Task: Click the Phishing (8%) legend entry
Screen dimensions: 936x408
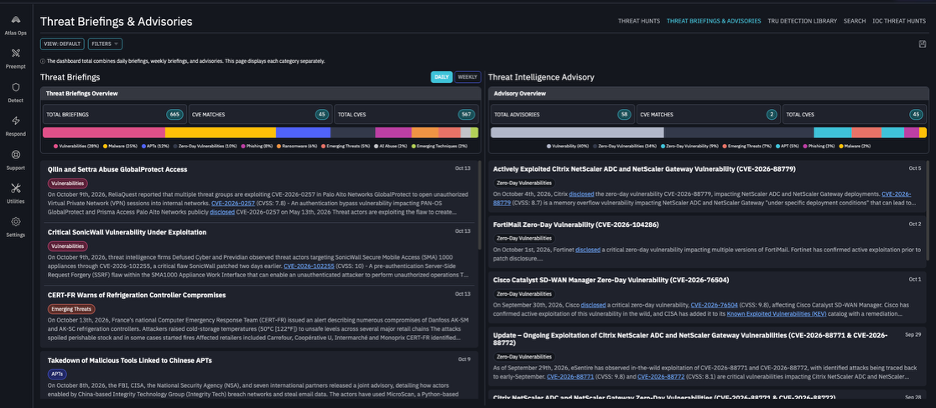Action: pyautogui.click(x=258, y=146)
